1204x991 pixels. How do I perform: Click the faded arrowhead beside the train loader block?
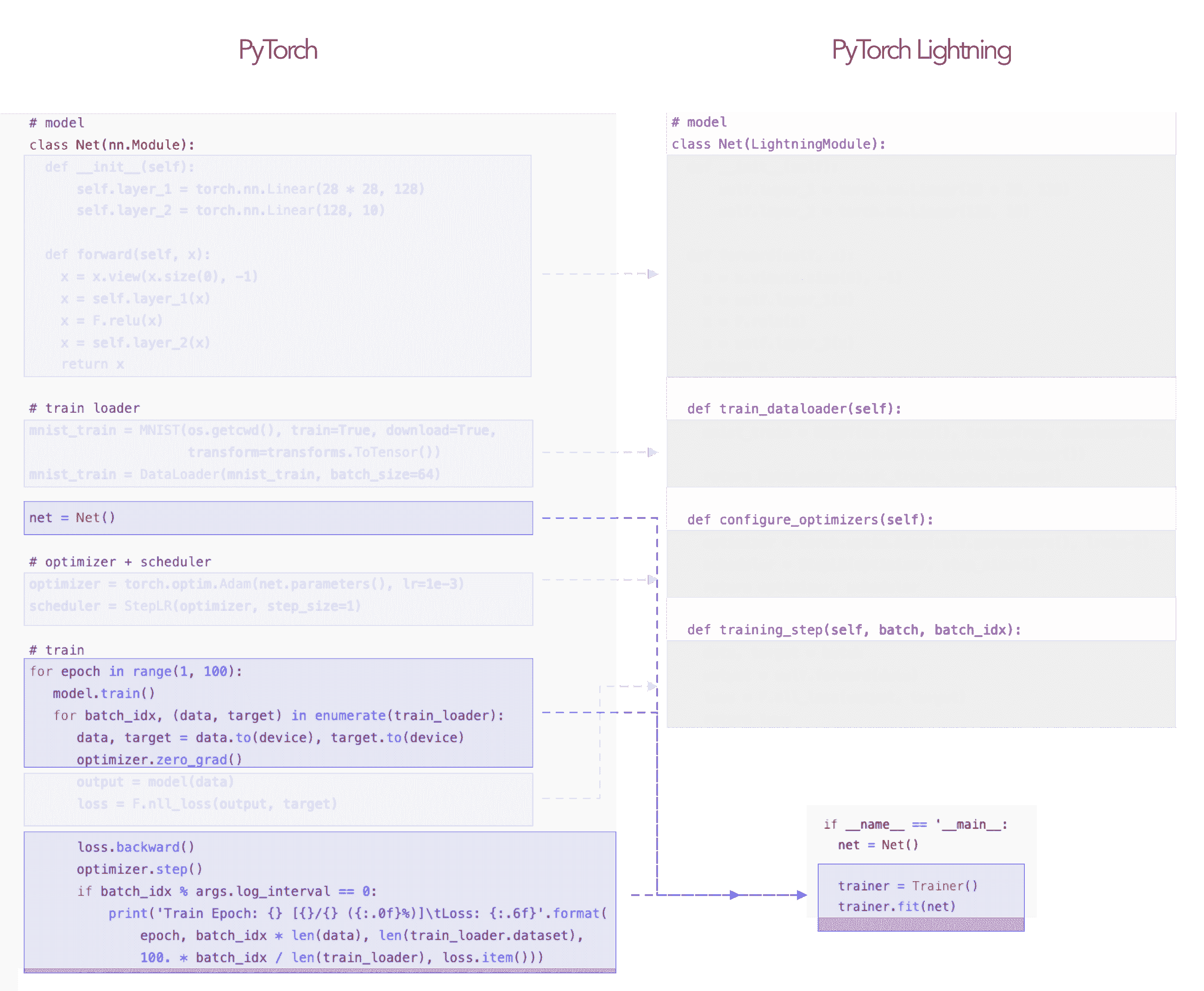[x=652, y=452]
